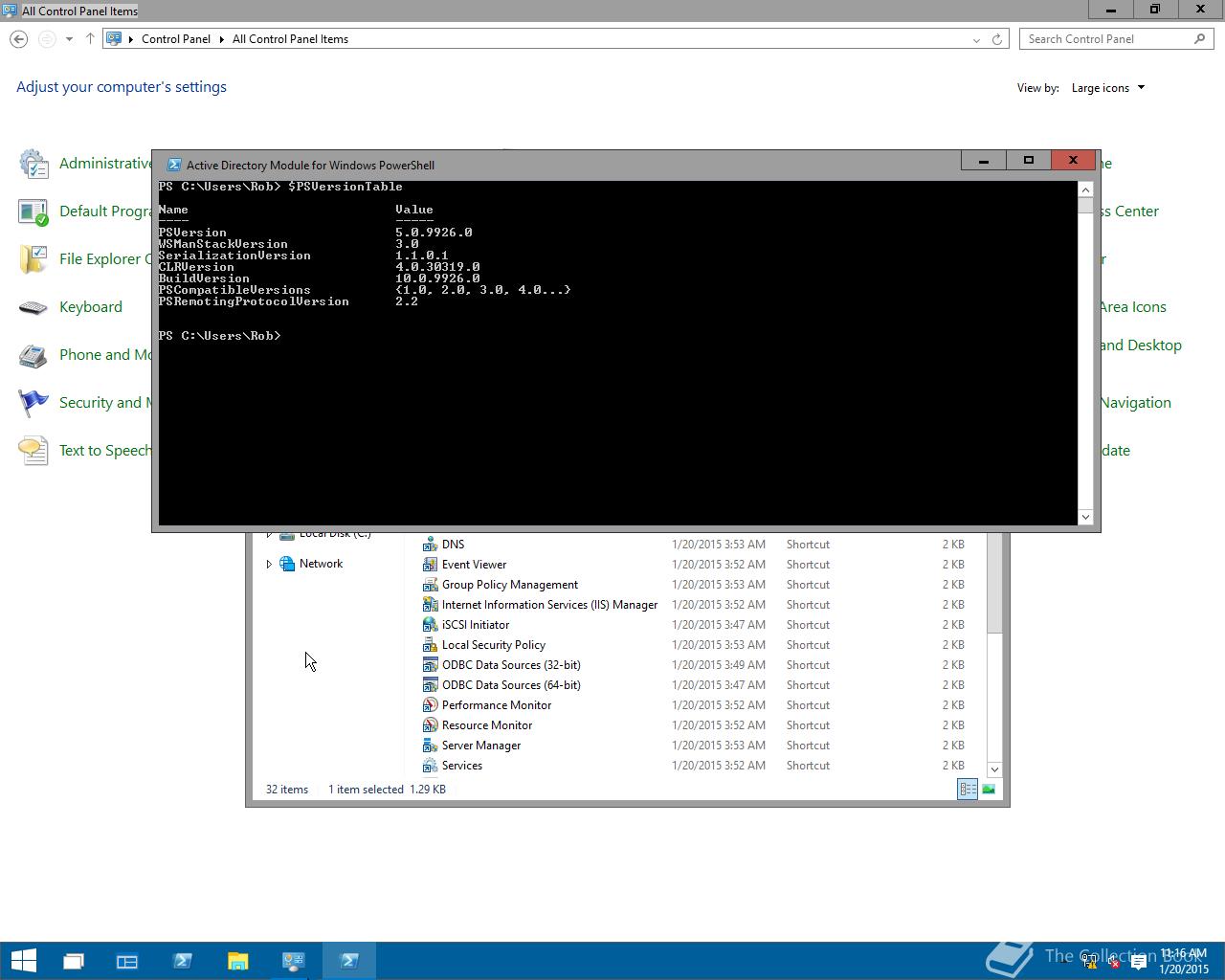Open Task View on the taskbar
Image resolution: width=1225 pixels, height=980 pixels.
[x=74, y=961]
